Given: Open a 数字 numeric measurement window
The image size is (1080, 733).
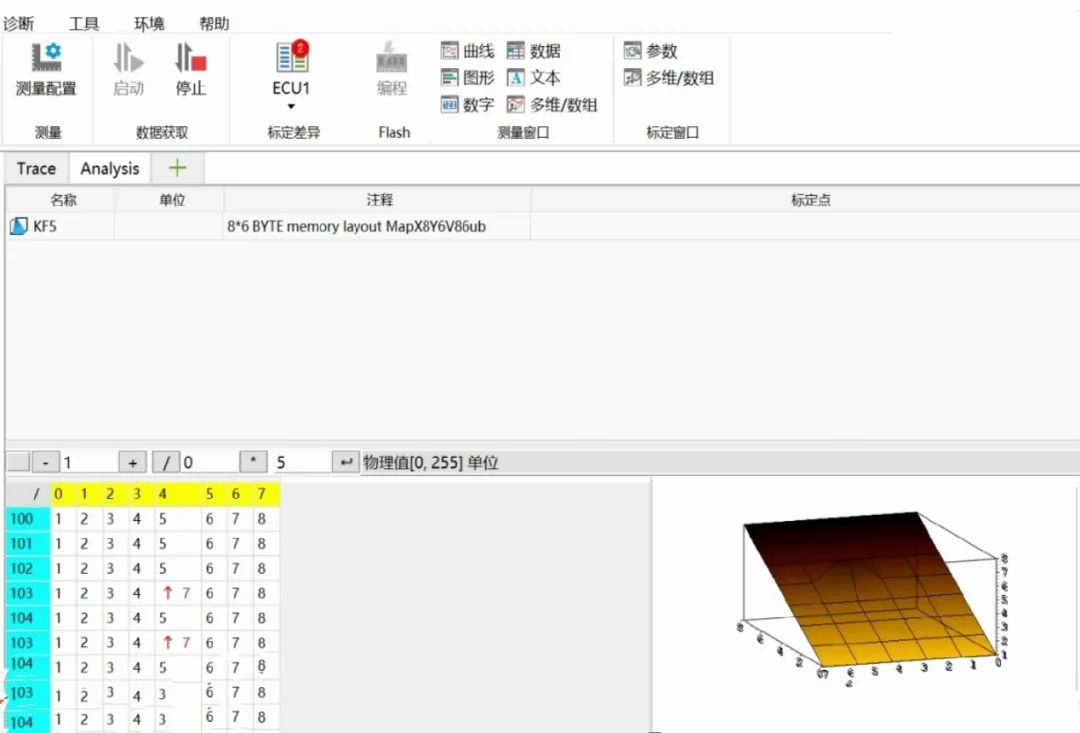Looking at the screenshot, I should 468,105.
